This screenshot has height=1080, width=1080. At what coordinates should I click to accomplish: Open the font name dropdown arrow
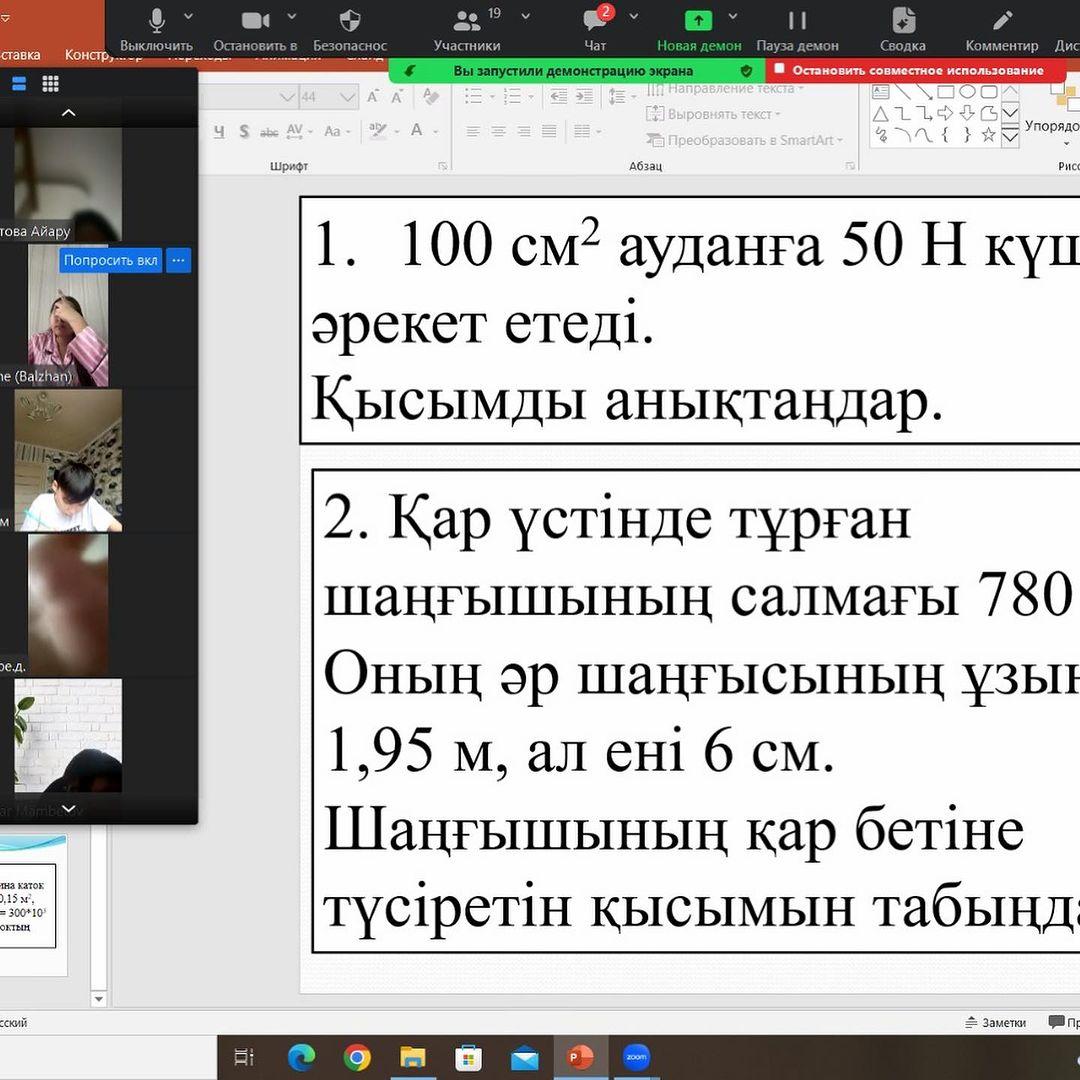click(288, 98)
